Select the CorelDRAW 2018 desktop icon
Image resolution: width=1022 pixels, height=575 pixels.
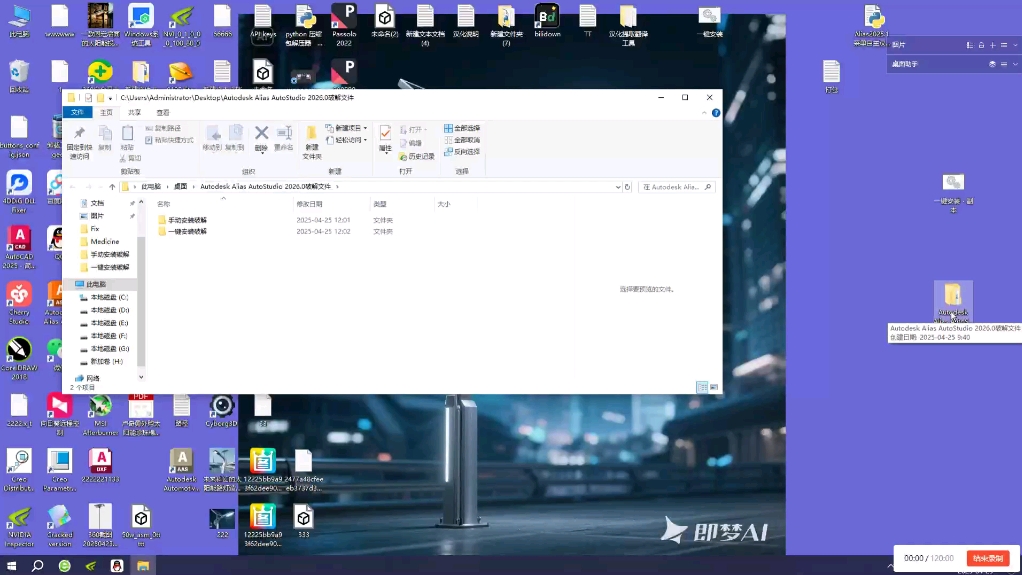pyautogui.click(x=19, y=359)
